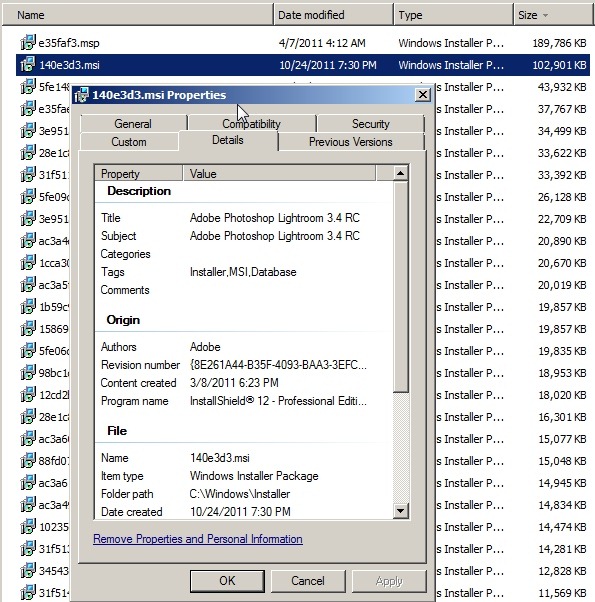Select the file icon of the 26,128 KB row

click(x=28, y=197)
